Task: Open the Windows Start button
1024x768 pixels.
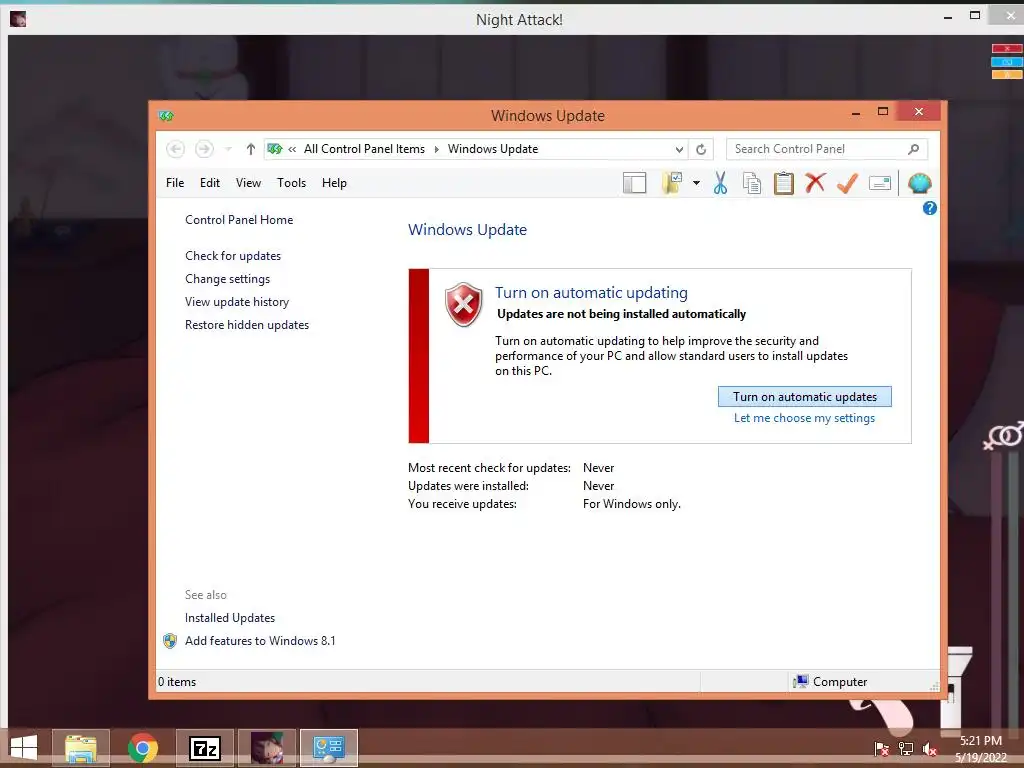Action: click(24, 748)
